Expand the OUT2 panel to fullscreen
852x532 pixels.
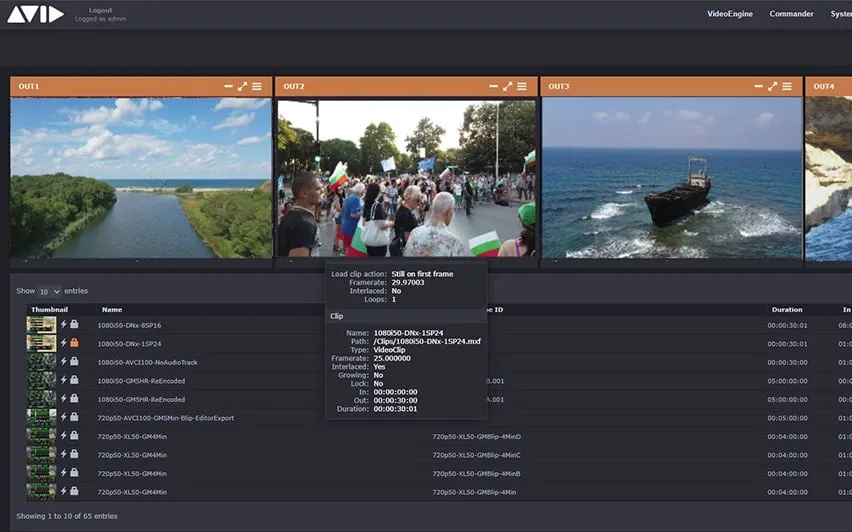[508, 87]
